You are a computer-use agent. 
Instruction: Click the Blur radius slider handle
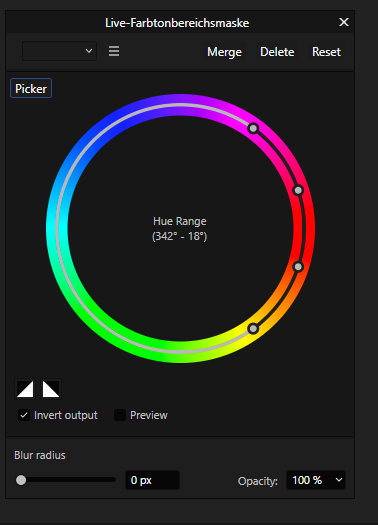pyautogui.click(x=21, y=480)
